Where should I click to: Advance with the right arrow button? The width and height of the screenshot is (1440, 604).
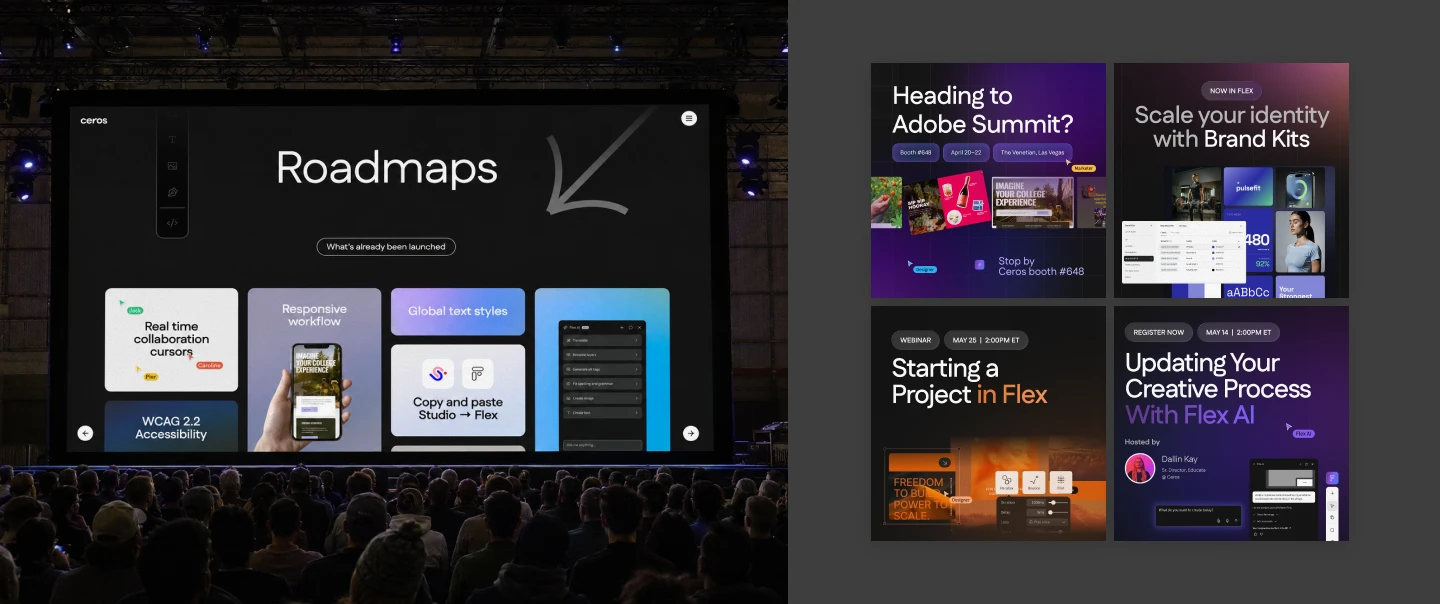(x=691, y=433)
